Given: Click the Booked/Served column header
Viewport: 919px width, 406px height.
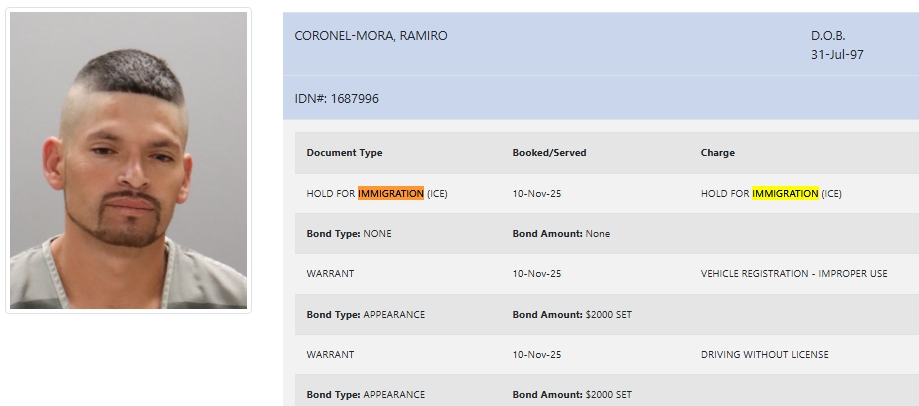Looking at the screenshot, I should [x=549, y=153].
